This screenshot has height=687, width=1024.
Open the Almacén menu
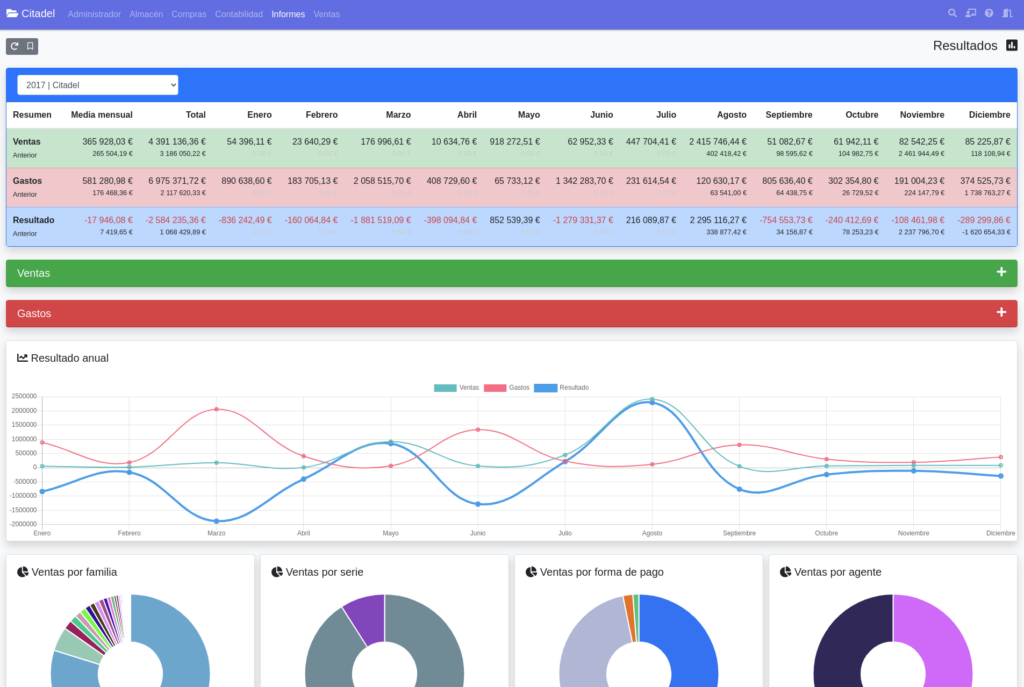coord(146,14)
